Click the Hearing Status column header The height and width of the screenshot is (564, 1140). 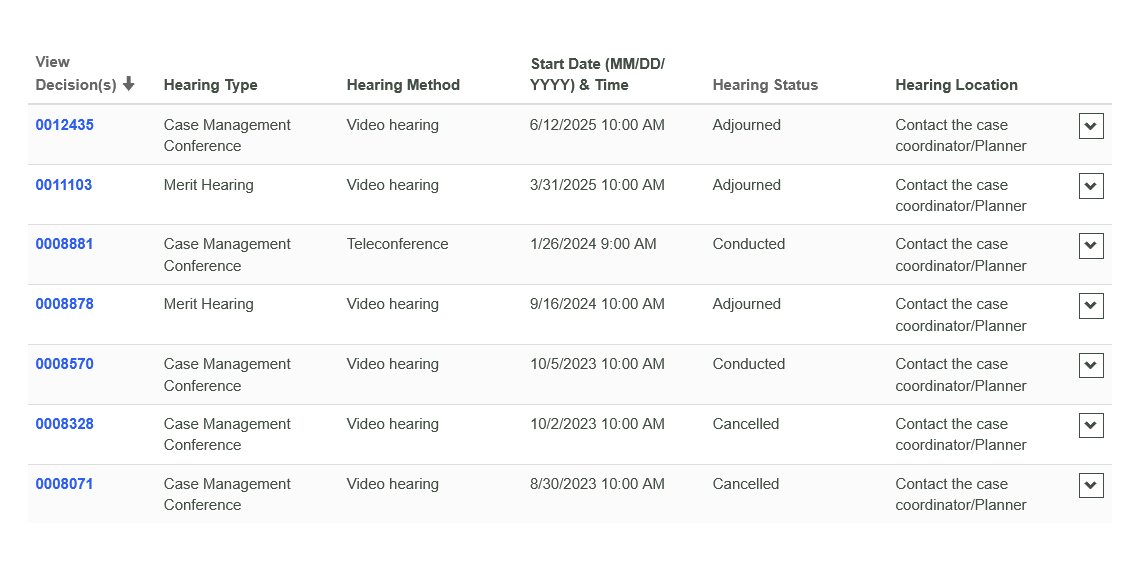[x=765, y=85]
